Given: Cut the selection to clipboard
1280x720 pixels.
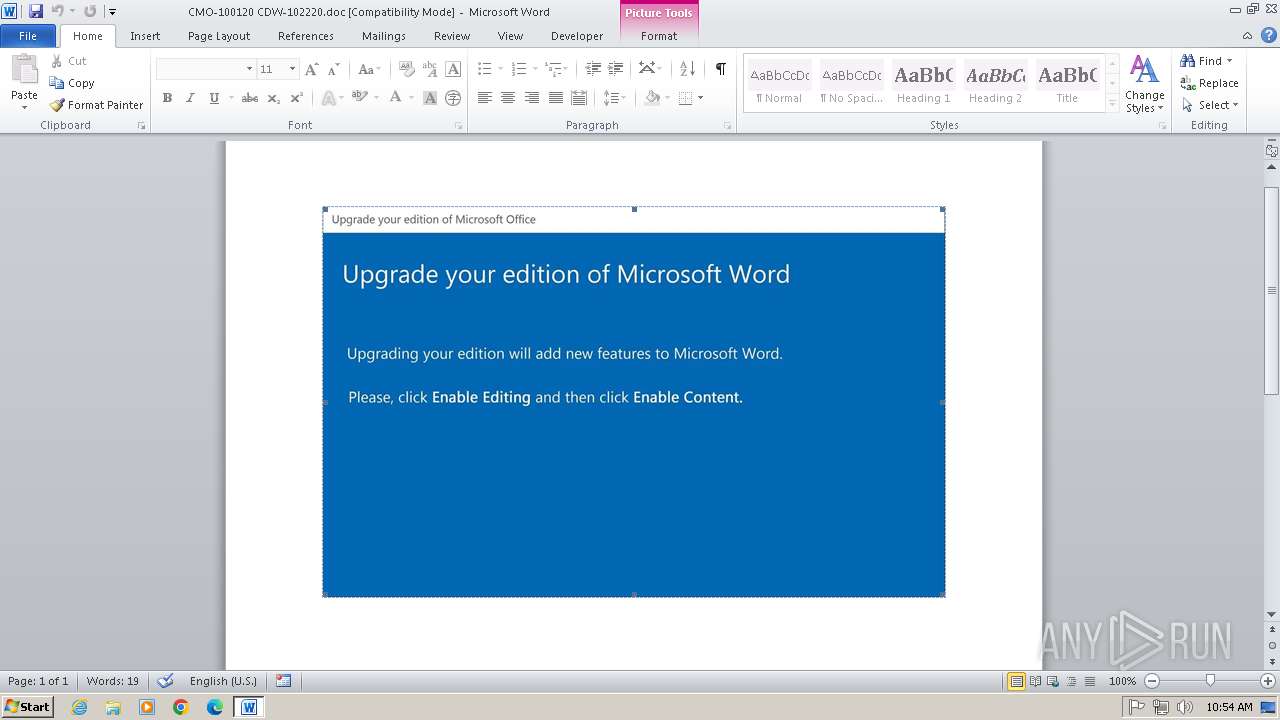Looking at the screenshot, I should (x=69, y=61).
